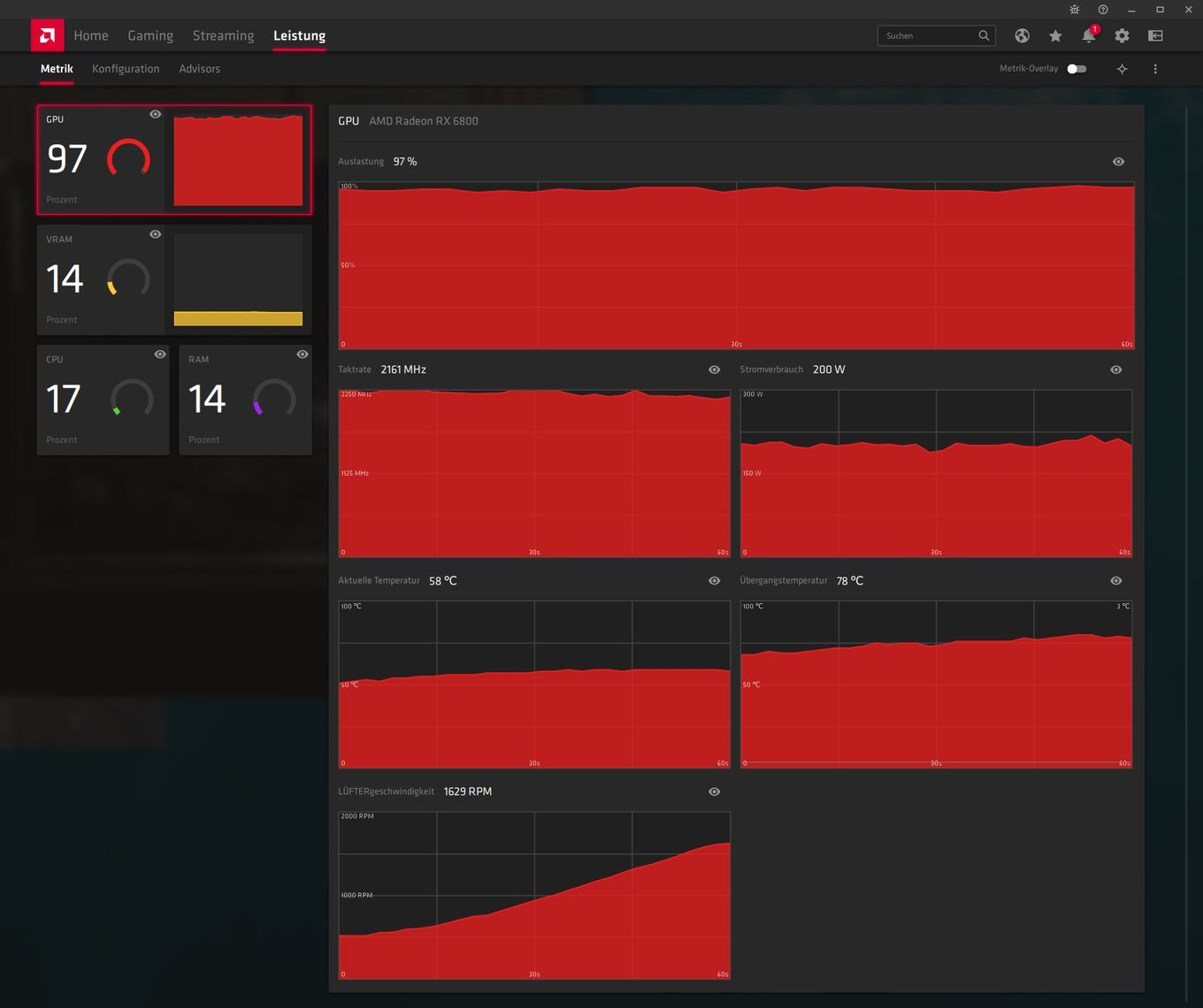Click the 2161 MHz Taktrate value

click(403, 370)
